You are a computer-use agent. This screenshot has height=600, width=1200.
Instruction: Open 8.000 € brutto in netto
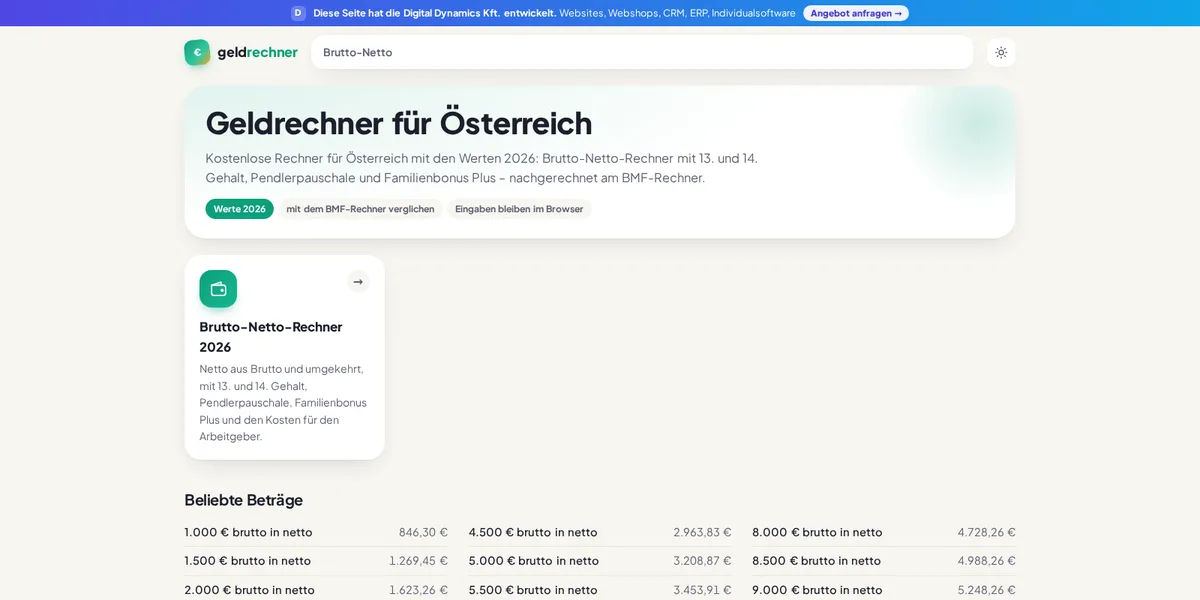tap(817, 532)
